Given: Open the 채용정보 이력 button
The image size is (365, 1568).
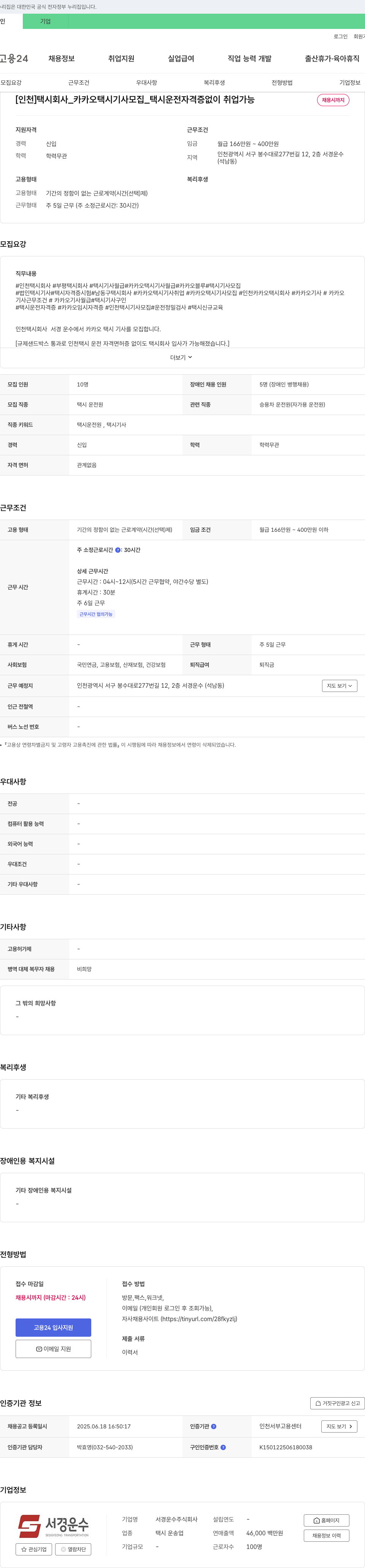Looking at the screenshot, I should tap(327, 1536).
